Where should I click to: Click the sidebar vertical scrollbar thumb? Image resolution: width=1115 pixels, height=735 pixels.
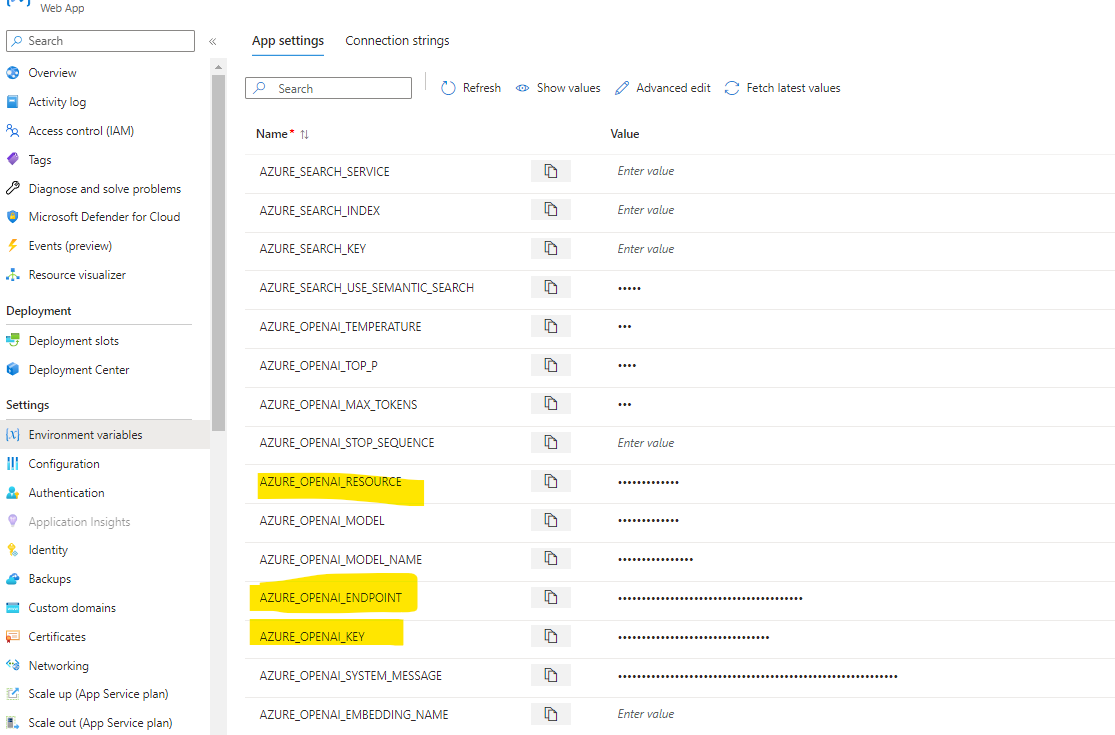click(218, 253)
